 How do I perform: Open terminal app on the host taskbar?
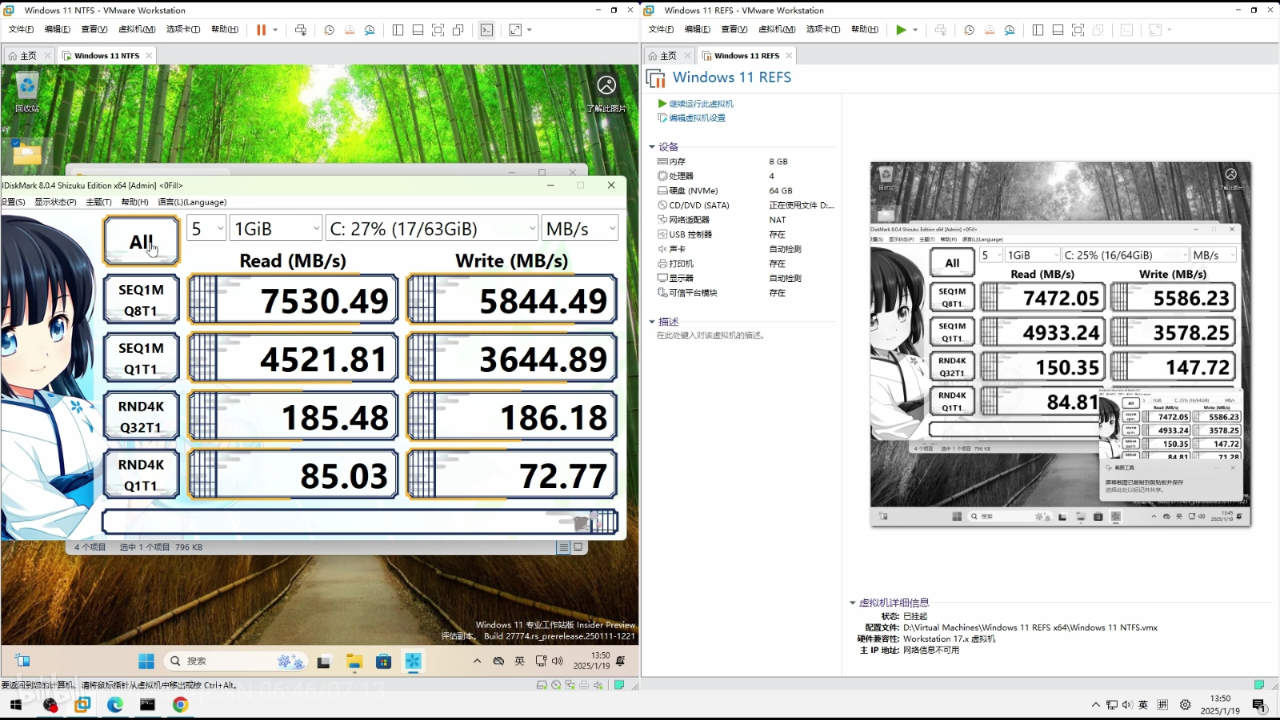[x=147, y=705]
